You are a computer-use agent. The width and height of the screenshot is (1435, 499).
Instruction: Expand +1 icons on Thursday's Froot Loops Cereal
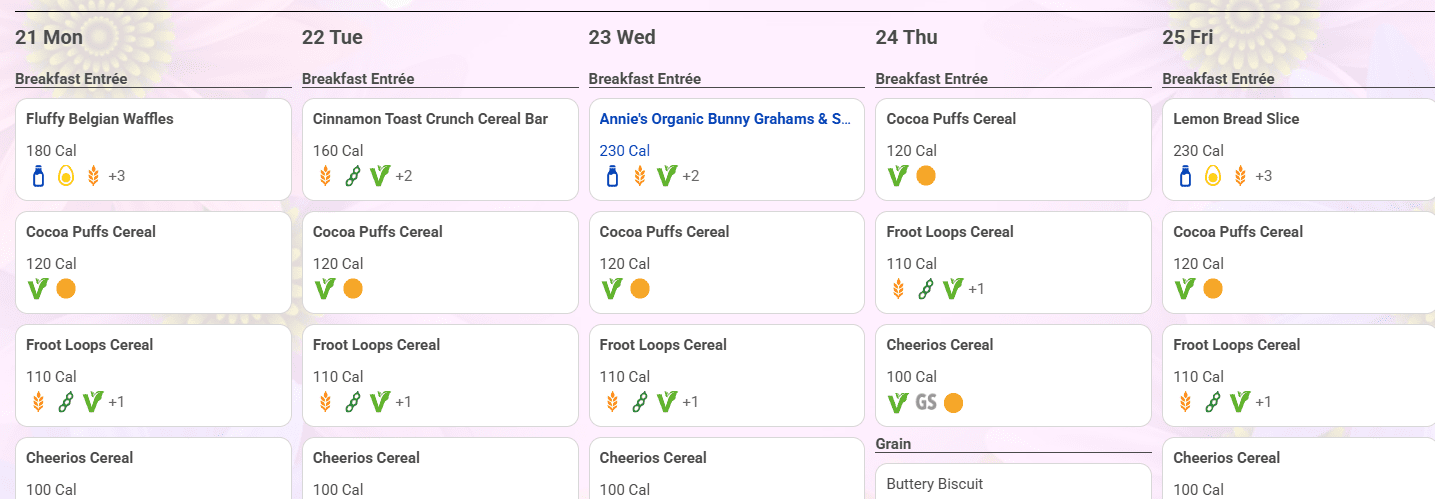tap(977, 289)
